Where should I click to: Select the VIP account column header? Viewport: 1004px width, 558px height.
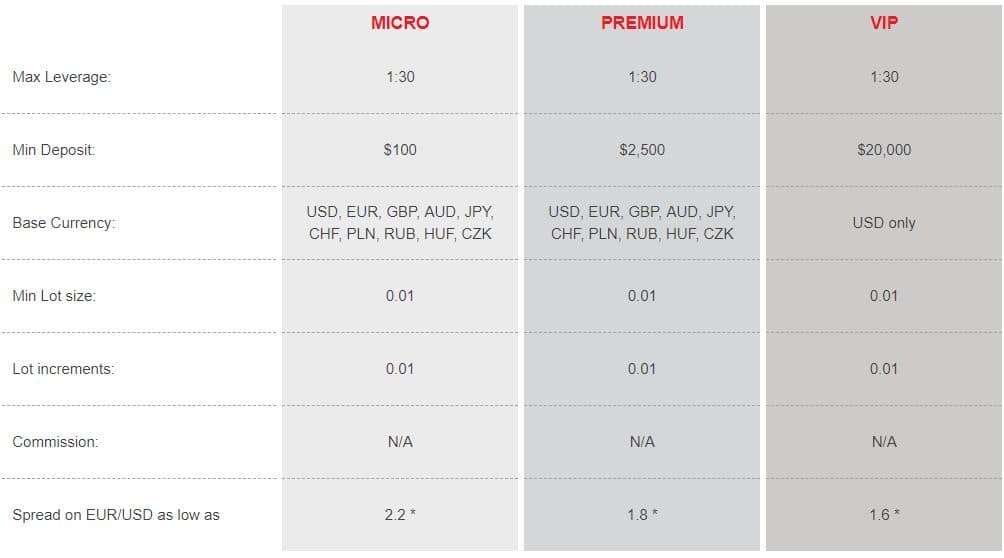(x=884, y=23)
